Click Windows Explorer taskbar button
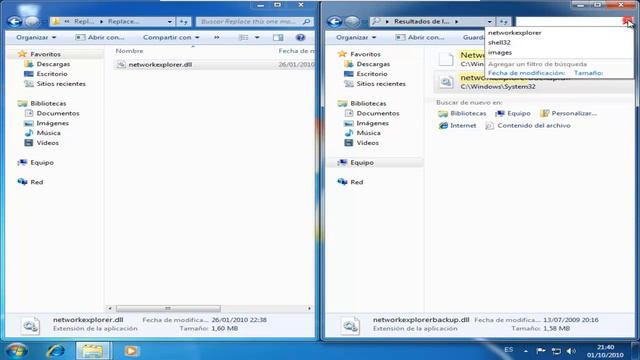Screen dimensions: 640x360 tap(93, 351)
